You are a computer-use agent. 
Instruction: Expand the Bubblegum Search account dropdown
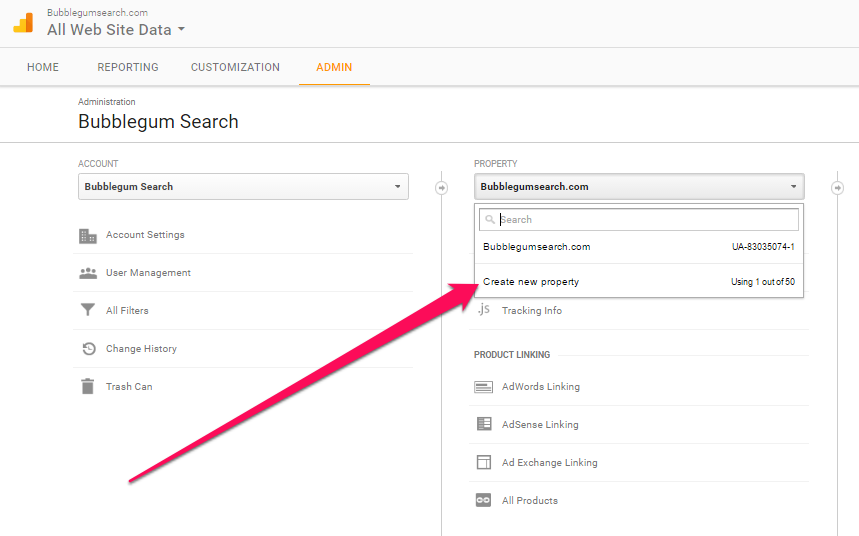[243, 186]
